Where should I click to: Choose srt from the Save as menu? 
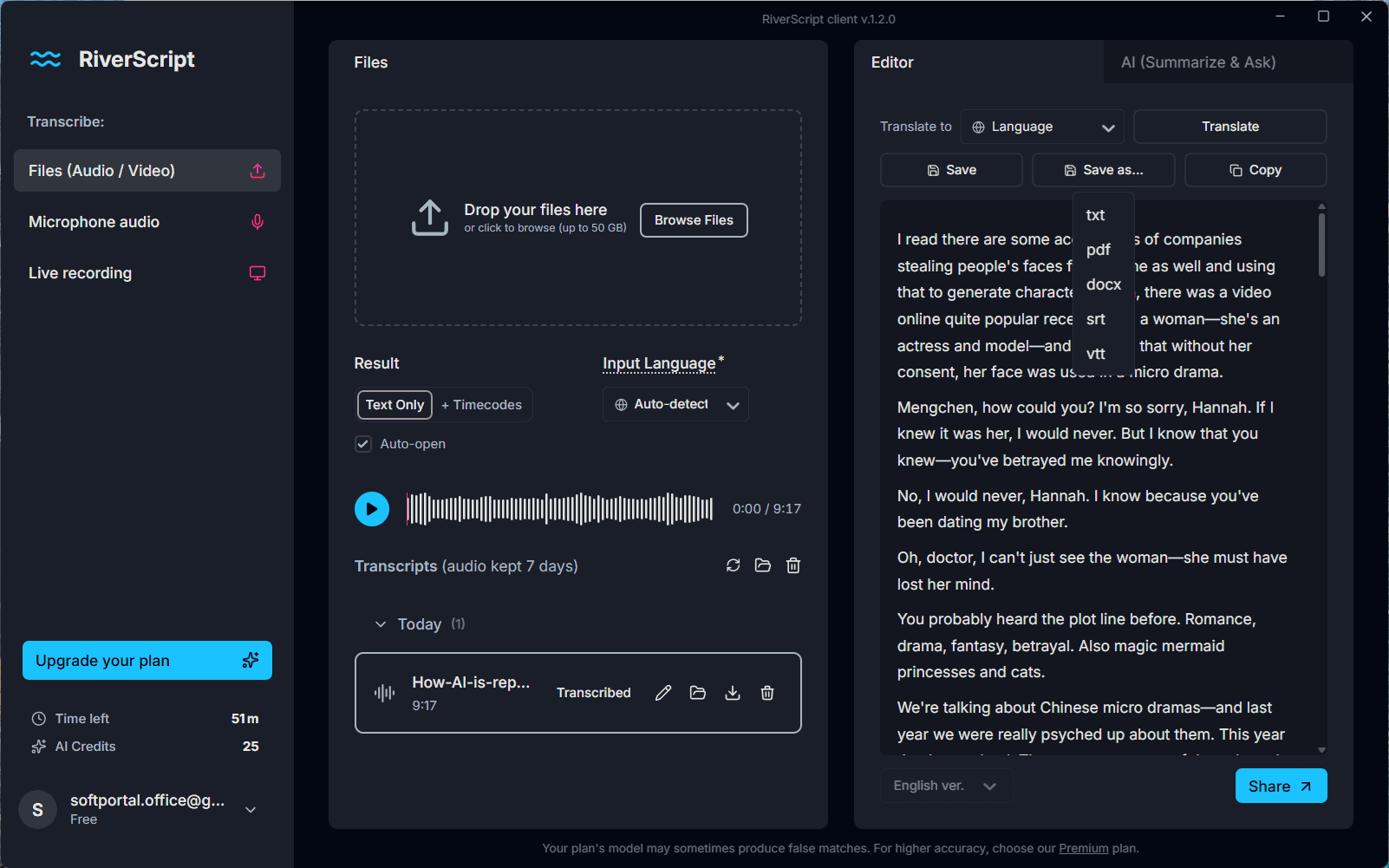pyautogui.click(x=1096, y=319)
